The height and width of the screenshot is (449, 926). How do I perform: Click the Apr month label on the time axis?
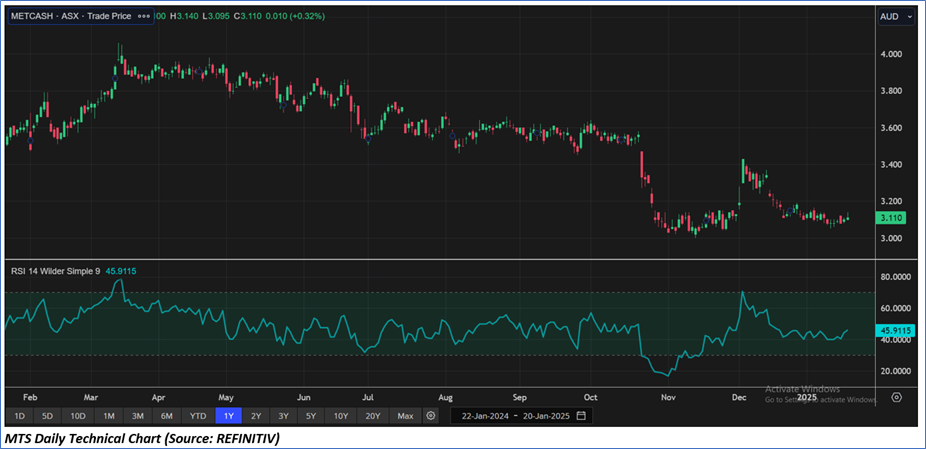158,397
